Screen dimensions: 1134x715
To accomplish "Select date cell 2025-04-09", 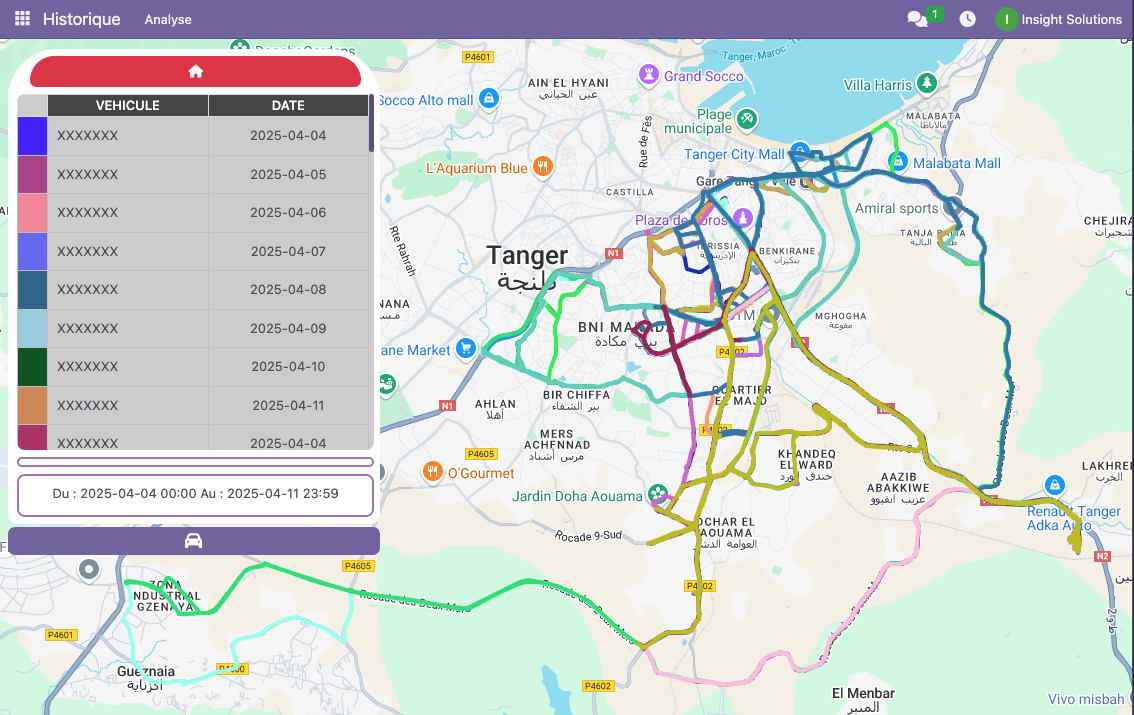I will point(288,328).
